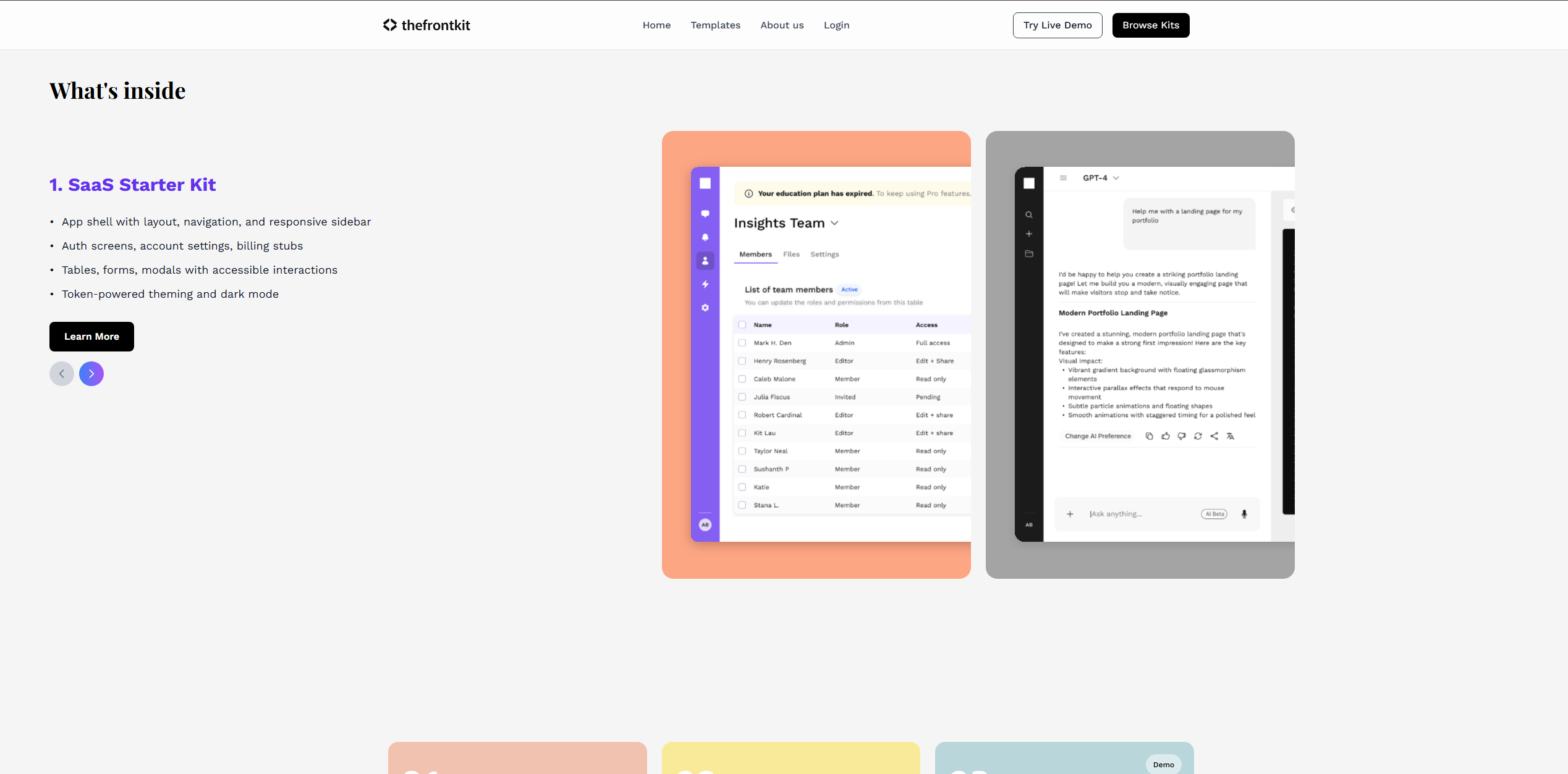This screenshot has height=774, width=1568.
Task: Give a thumbs up to the AI response
Action: 1166,436
